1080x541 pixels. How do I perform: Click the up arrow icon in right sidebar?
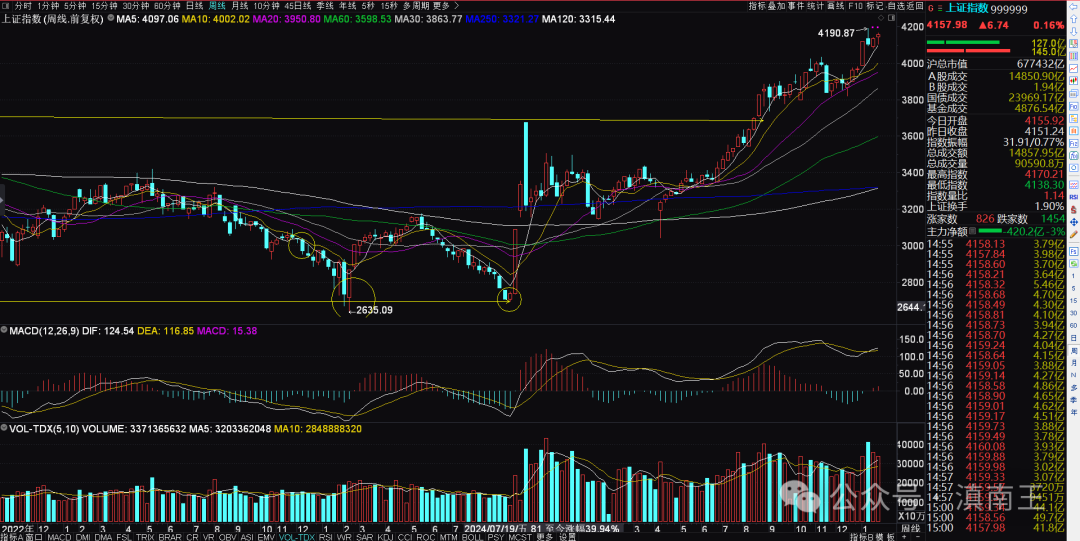(1073, 19)
